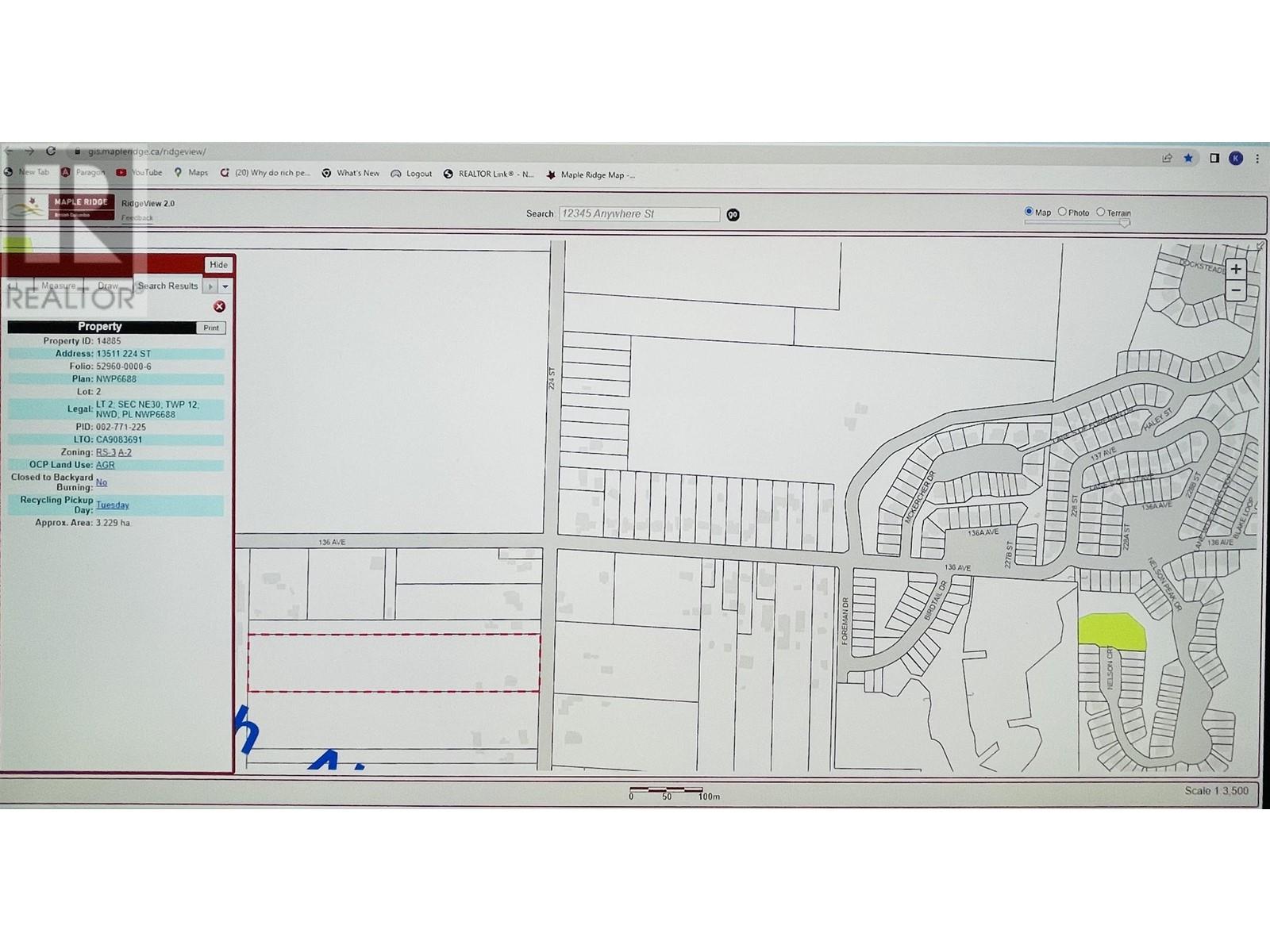Open the panel tabs dropdown arrow
The height and width of the screenshot is (952, 1270).
tap(225, 286)
